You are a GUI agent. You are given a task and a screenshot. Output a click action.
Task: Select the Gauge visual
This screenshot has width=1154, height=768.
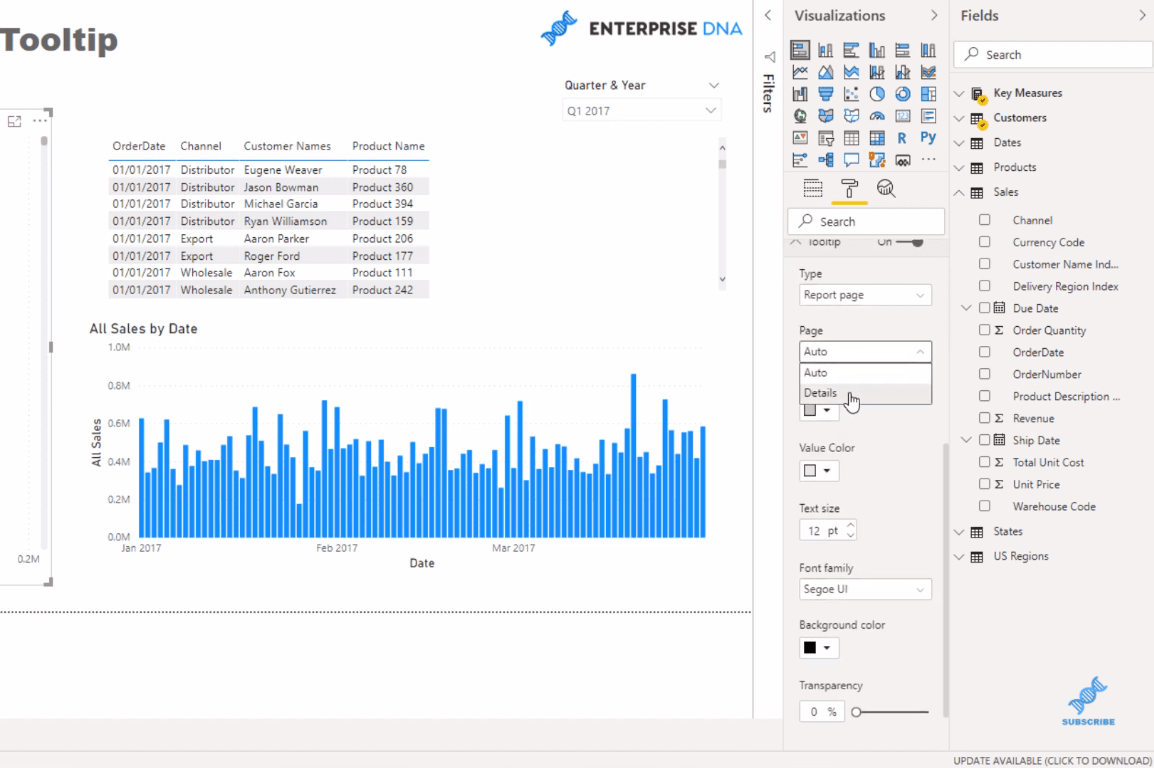877,116
